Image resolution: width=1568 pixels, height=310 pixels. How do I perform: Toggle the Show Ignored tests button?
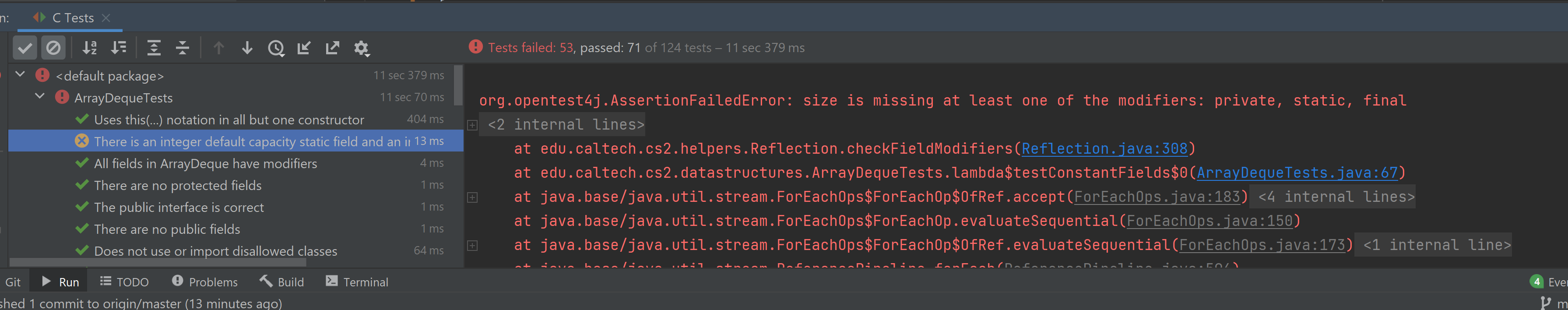point(53,48)
